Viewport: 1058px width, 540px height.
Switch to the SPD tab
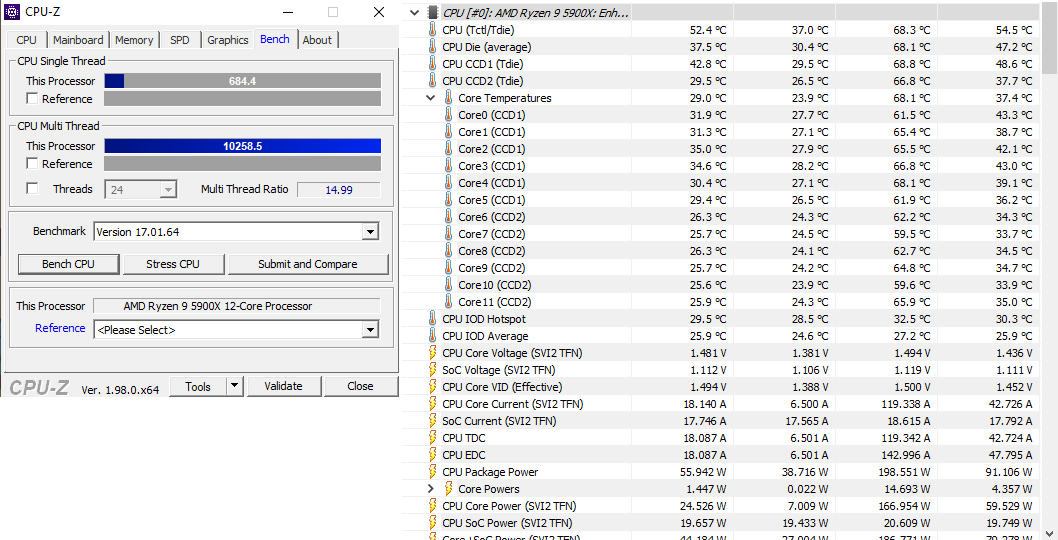click(179, 40)
